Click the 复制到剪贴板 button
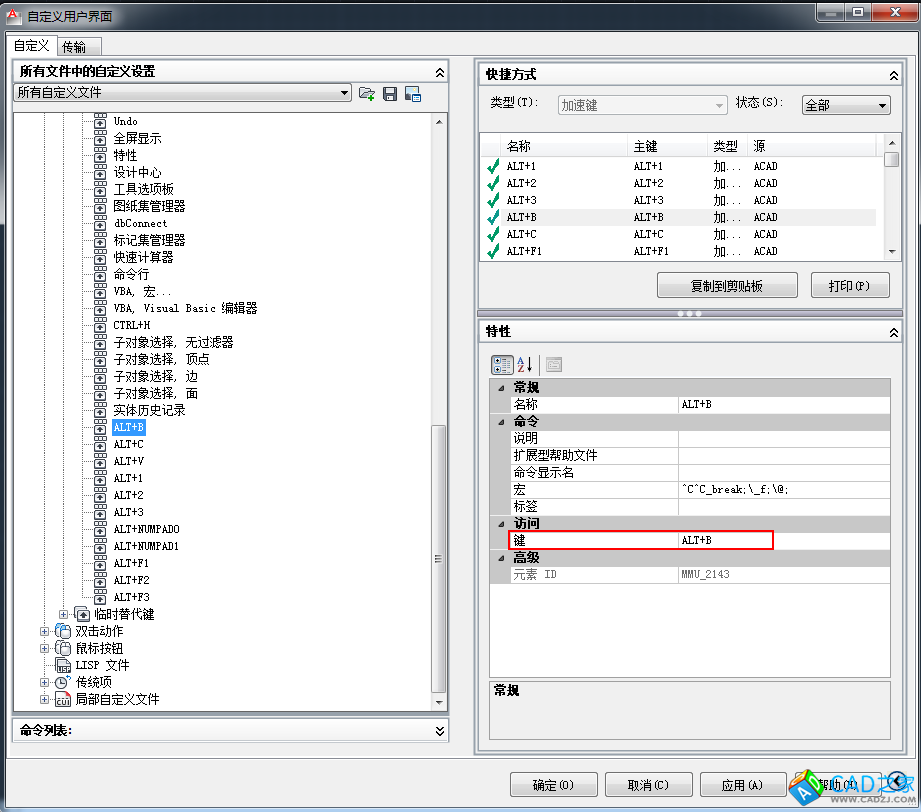The image size is (921, 812). tap(727, 286)
